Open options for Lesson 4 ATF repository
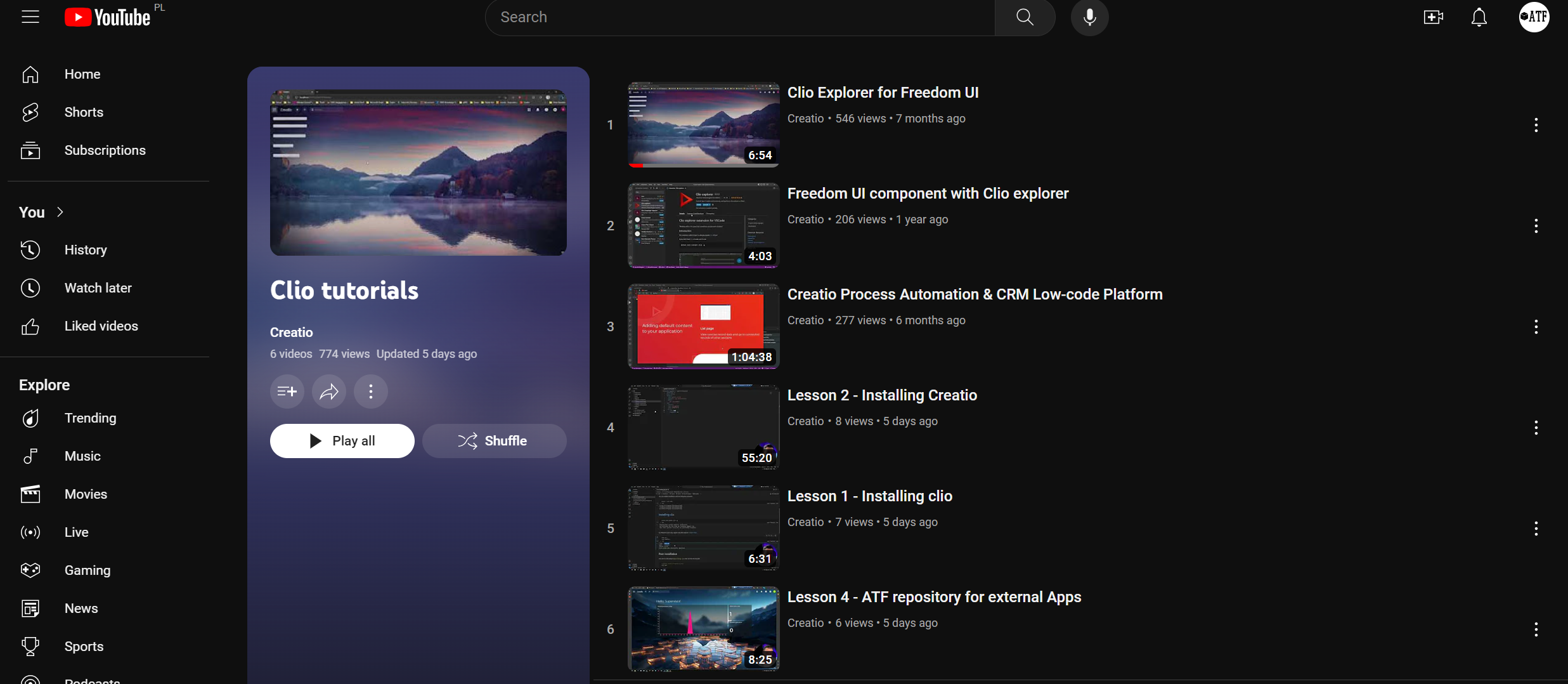 [1536, 629]
